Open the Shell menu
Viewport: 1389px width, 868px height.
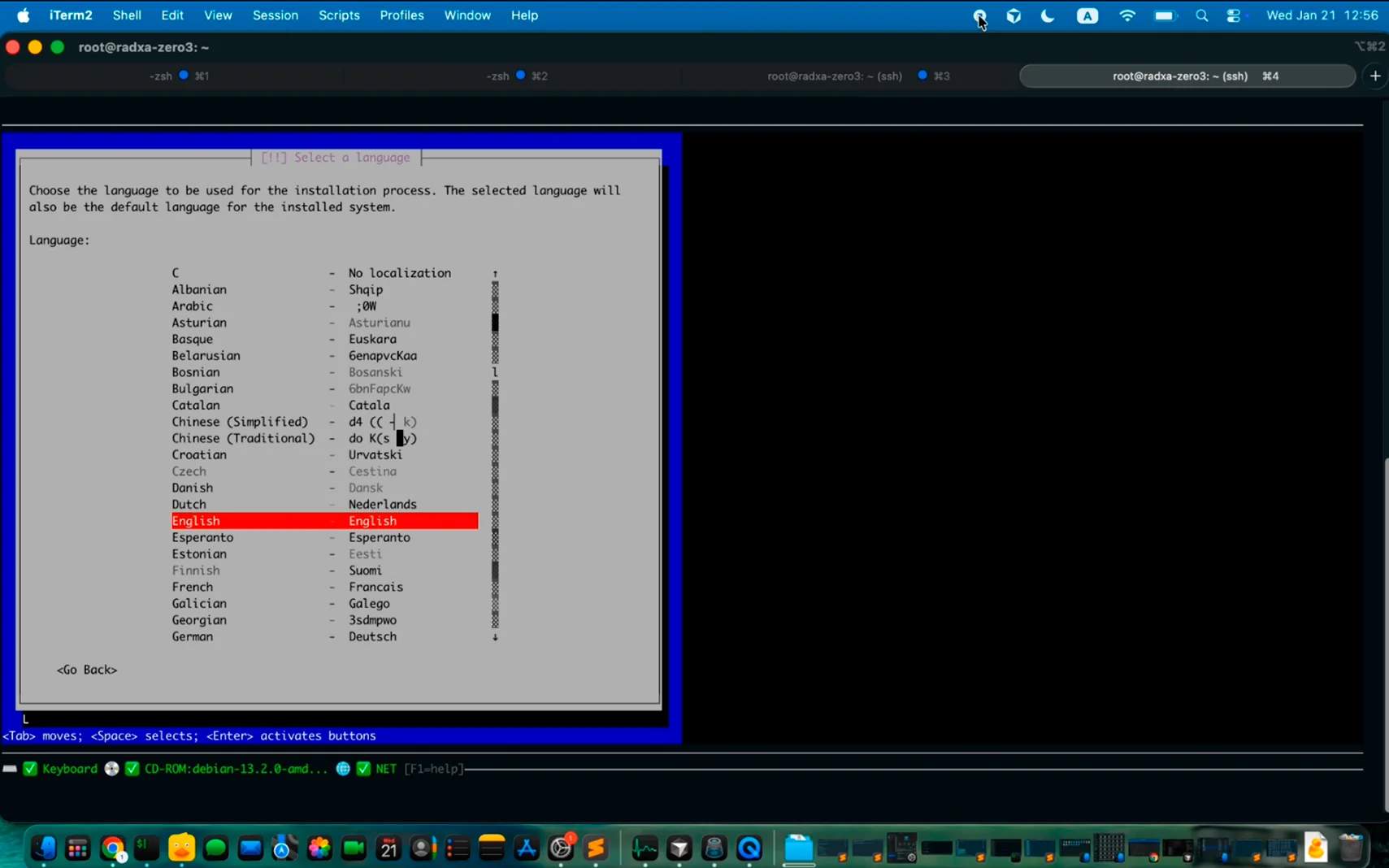(127, 15)
